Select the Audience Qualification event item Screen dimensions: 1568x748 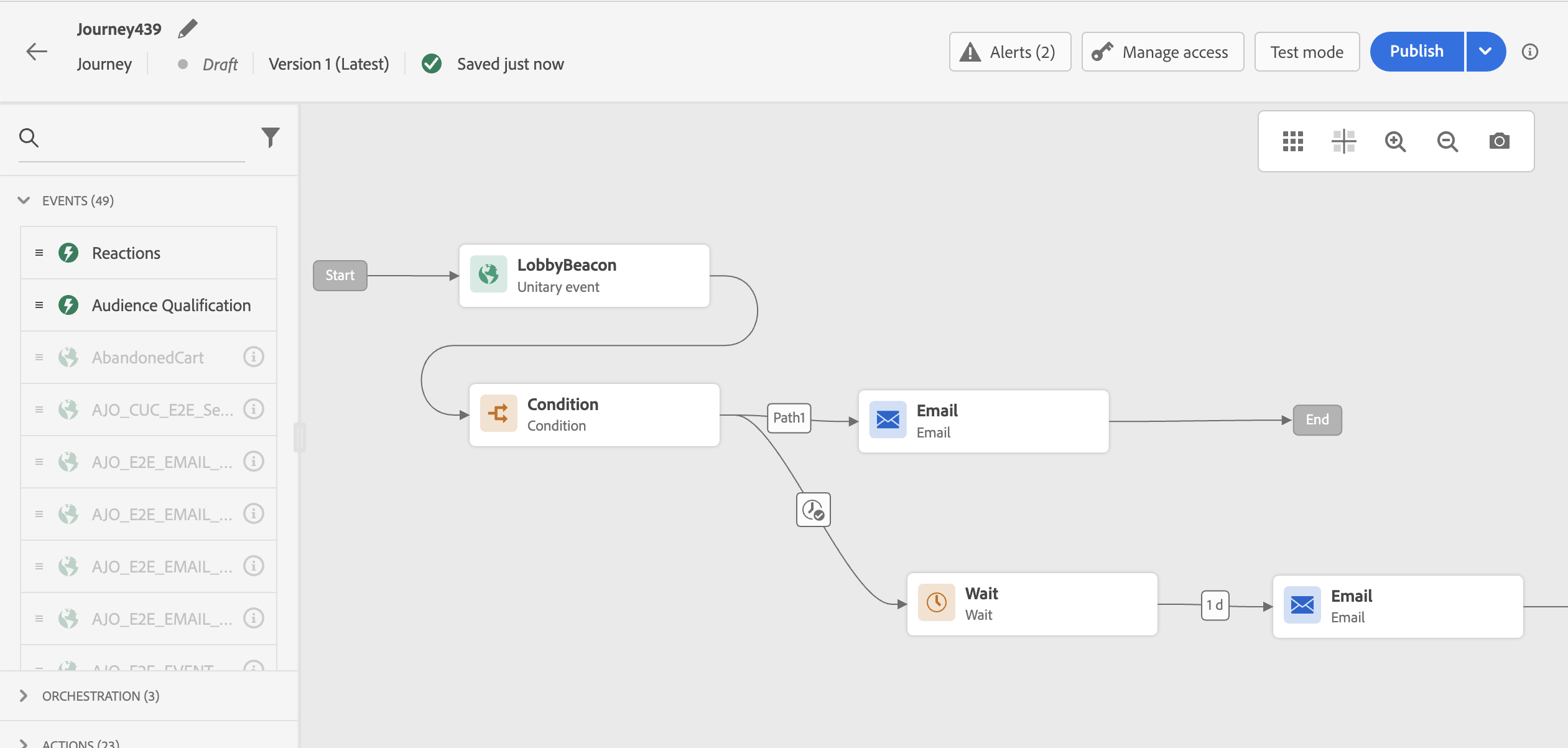click(171, 306)
